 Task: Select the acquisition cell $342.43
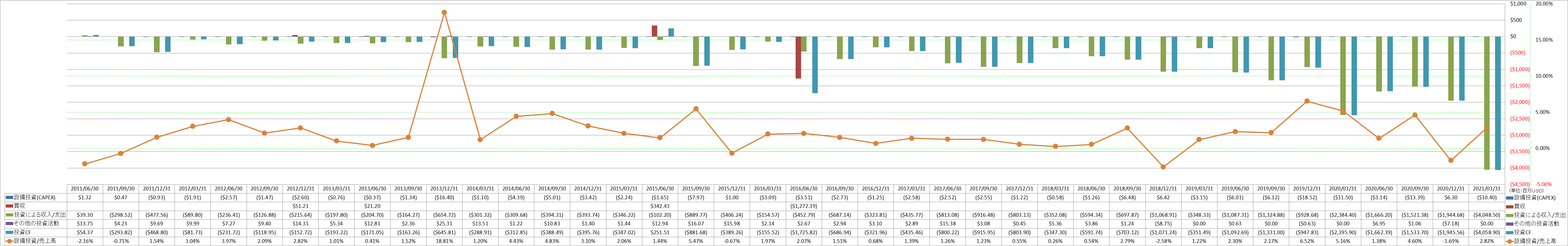(x=660, y=206)
